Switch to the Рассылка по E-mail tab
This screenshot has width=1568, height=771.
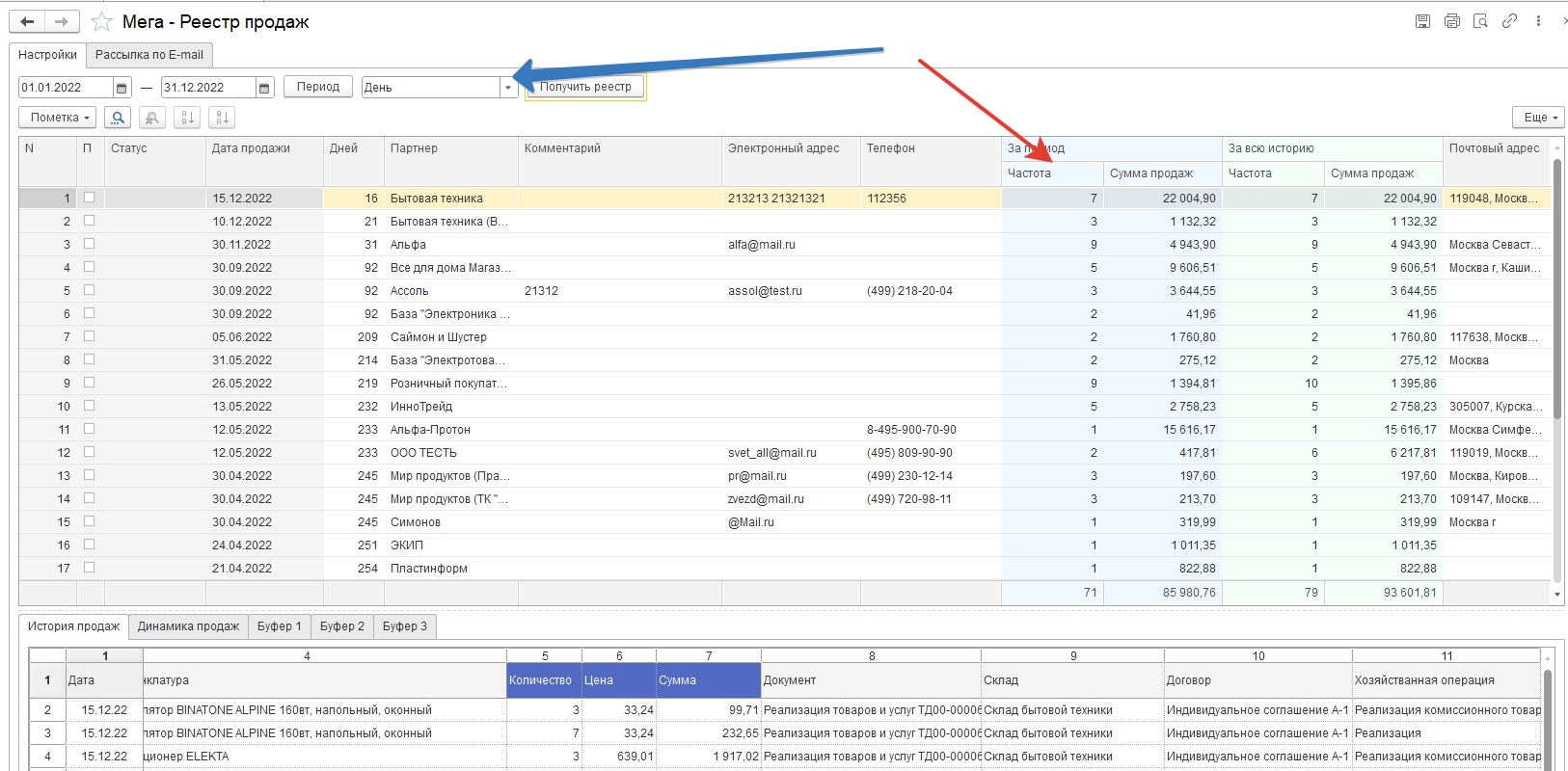(149, 55)
